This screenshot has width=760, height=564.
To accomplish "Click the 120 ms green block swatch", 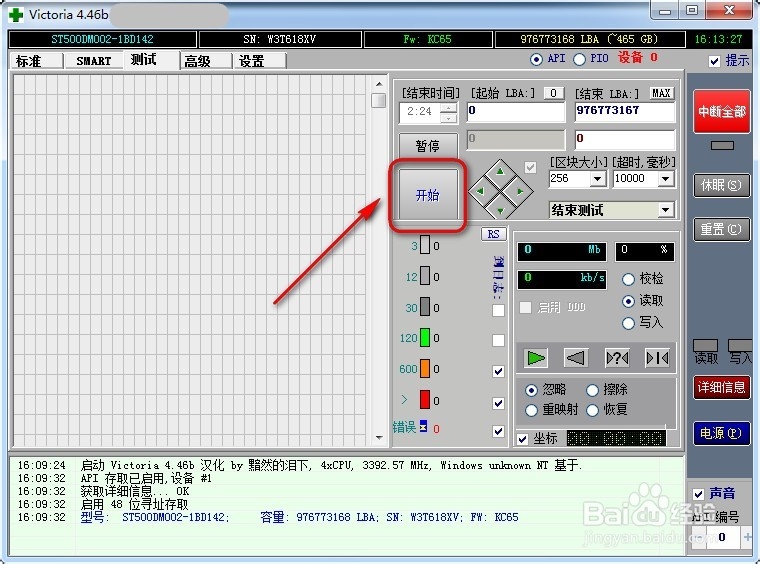I will (425, 338).
